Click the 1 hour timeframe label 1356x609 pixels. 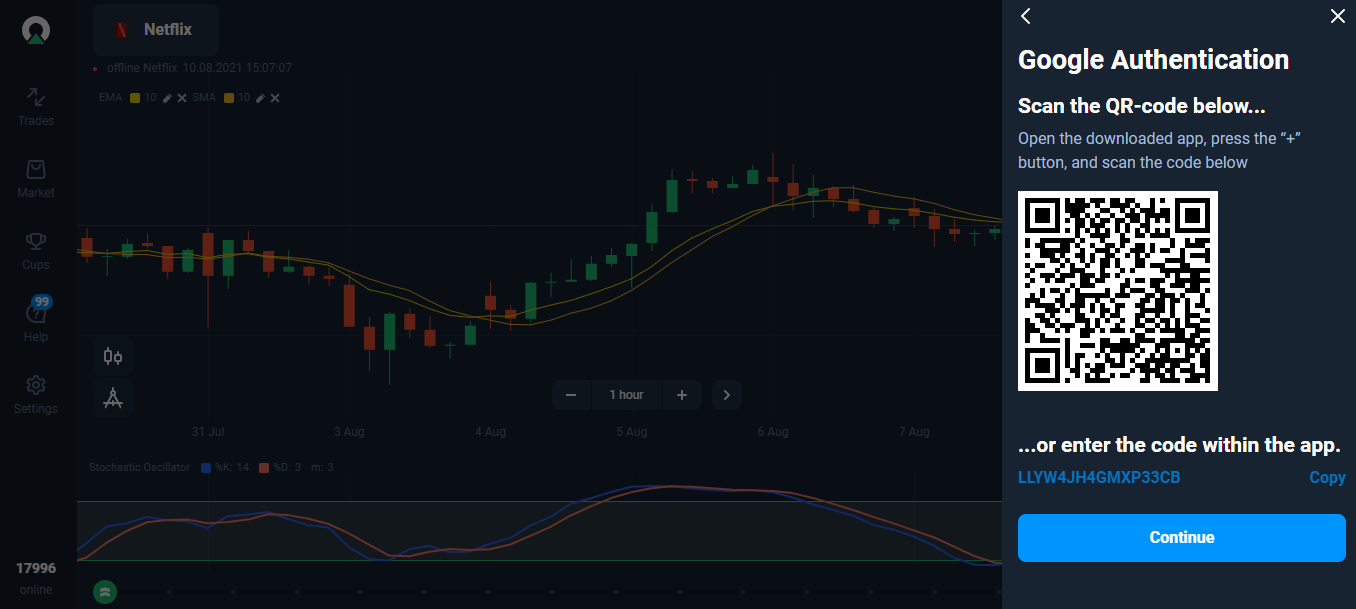[627, 395]
